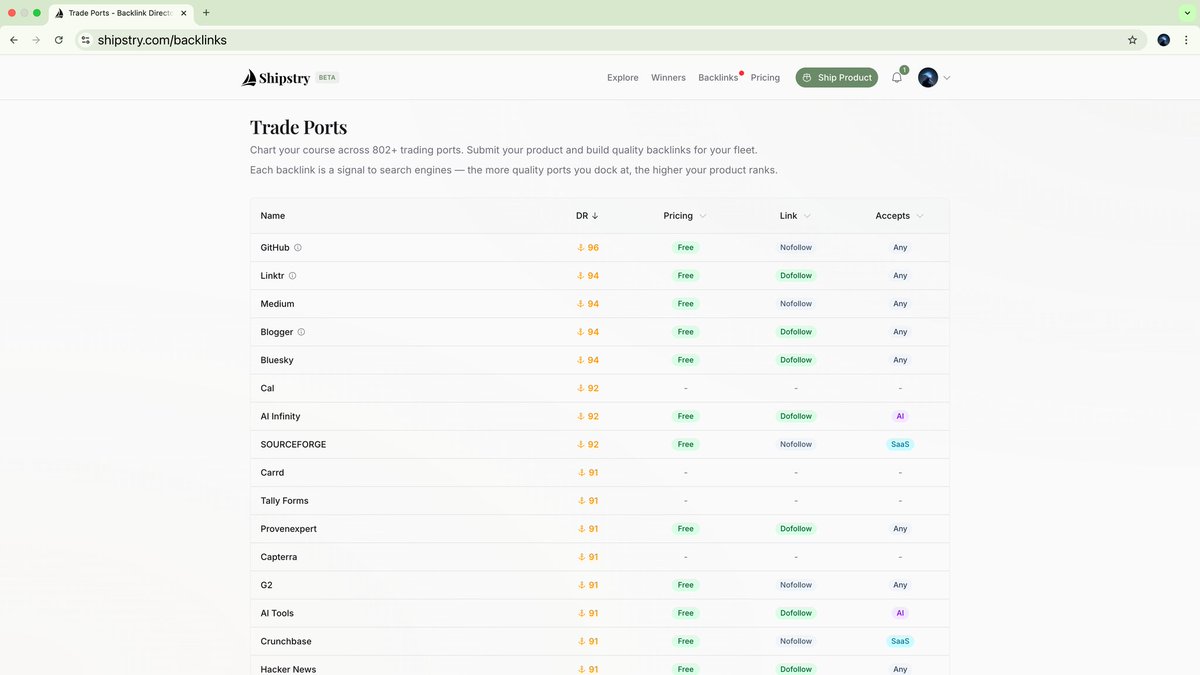Click the SaaS tag in the SOURCEFORGE row
This screenshot has height=675, width=1200.
[900, 444]
